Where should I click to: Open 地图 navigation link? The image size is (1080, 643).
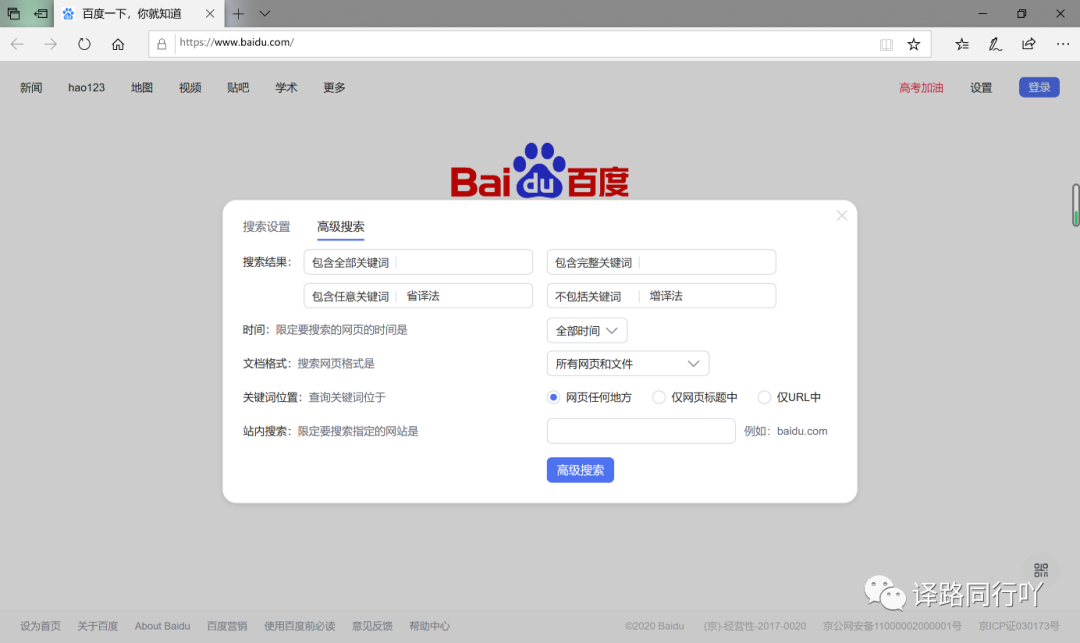pyautogui.click(x=142, y=87)
